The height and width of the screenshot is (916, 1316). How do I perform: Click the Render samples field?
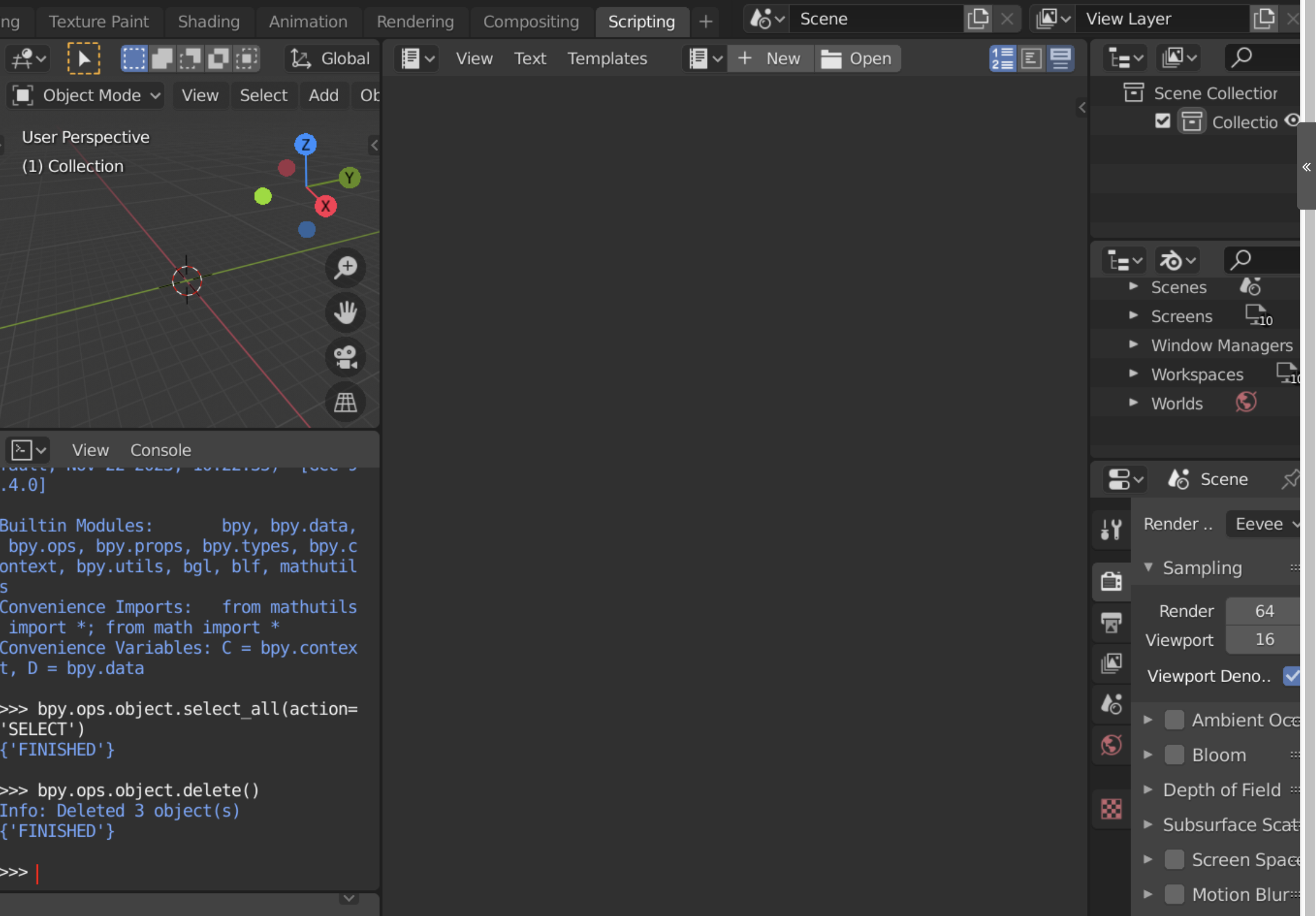click(1263, 611)
